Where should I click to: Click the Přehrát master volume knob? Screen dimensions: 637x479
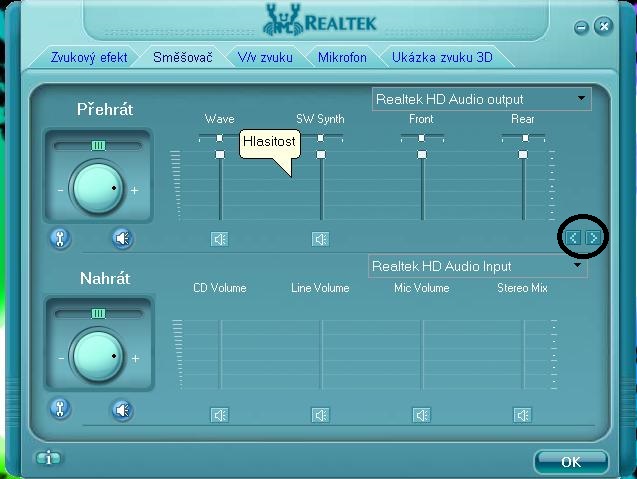tap(97, 188)
